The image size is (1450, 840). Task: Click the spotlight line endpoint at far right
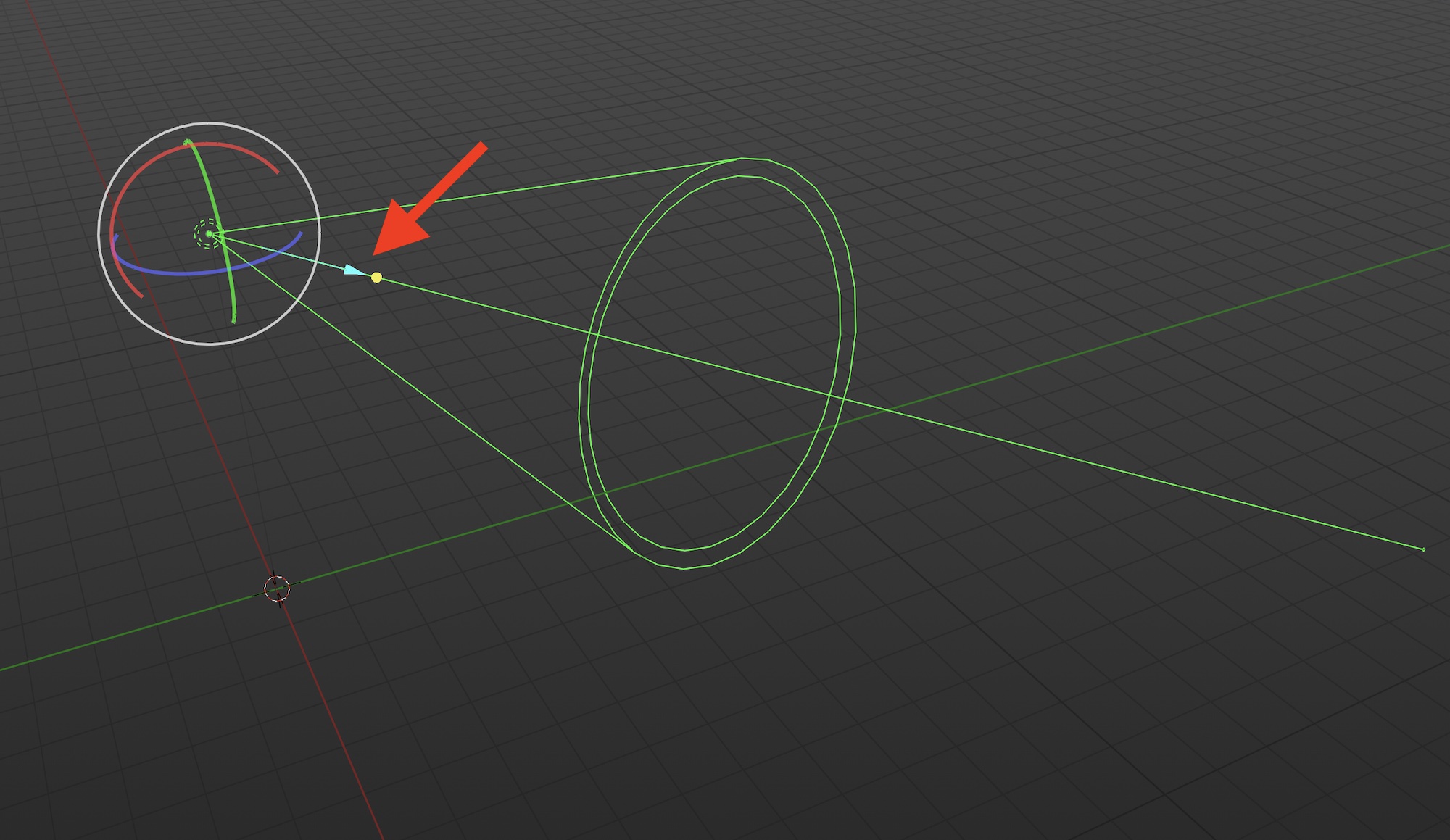coord(1423,549)
